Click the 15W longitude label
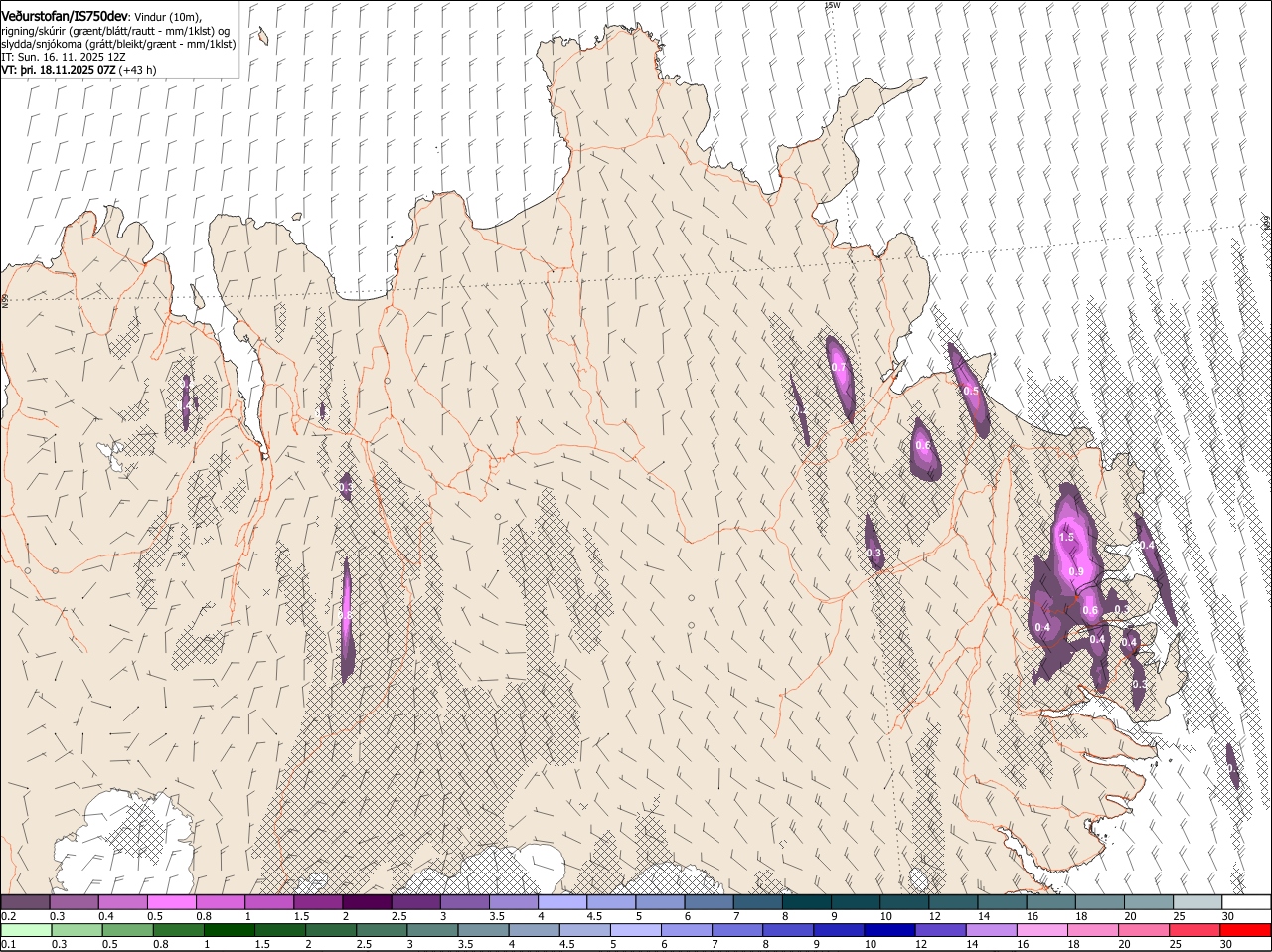The width and height of the screenshot is (1272, 952). pos(833,5)
